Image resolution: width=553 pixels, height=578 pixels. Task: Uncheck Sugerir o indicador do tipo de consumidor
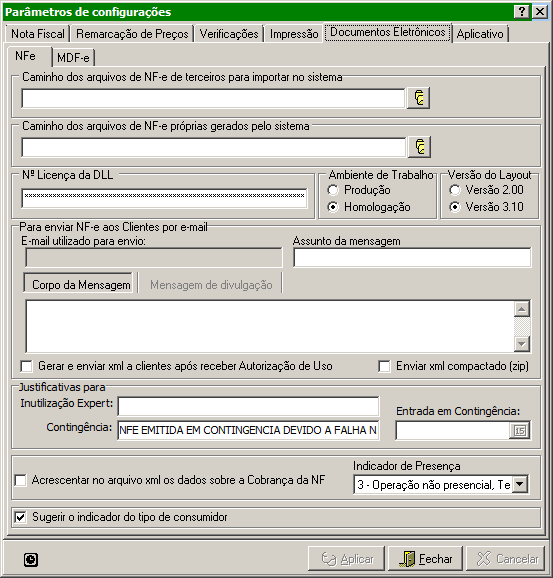tap(21, 517)
